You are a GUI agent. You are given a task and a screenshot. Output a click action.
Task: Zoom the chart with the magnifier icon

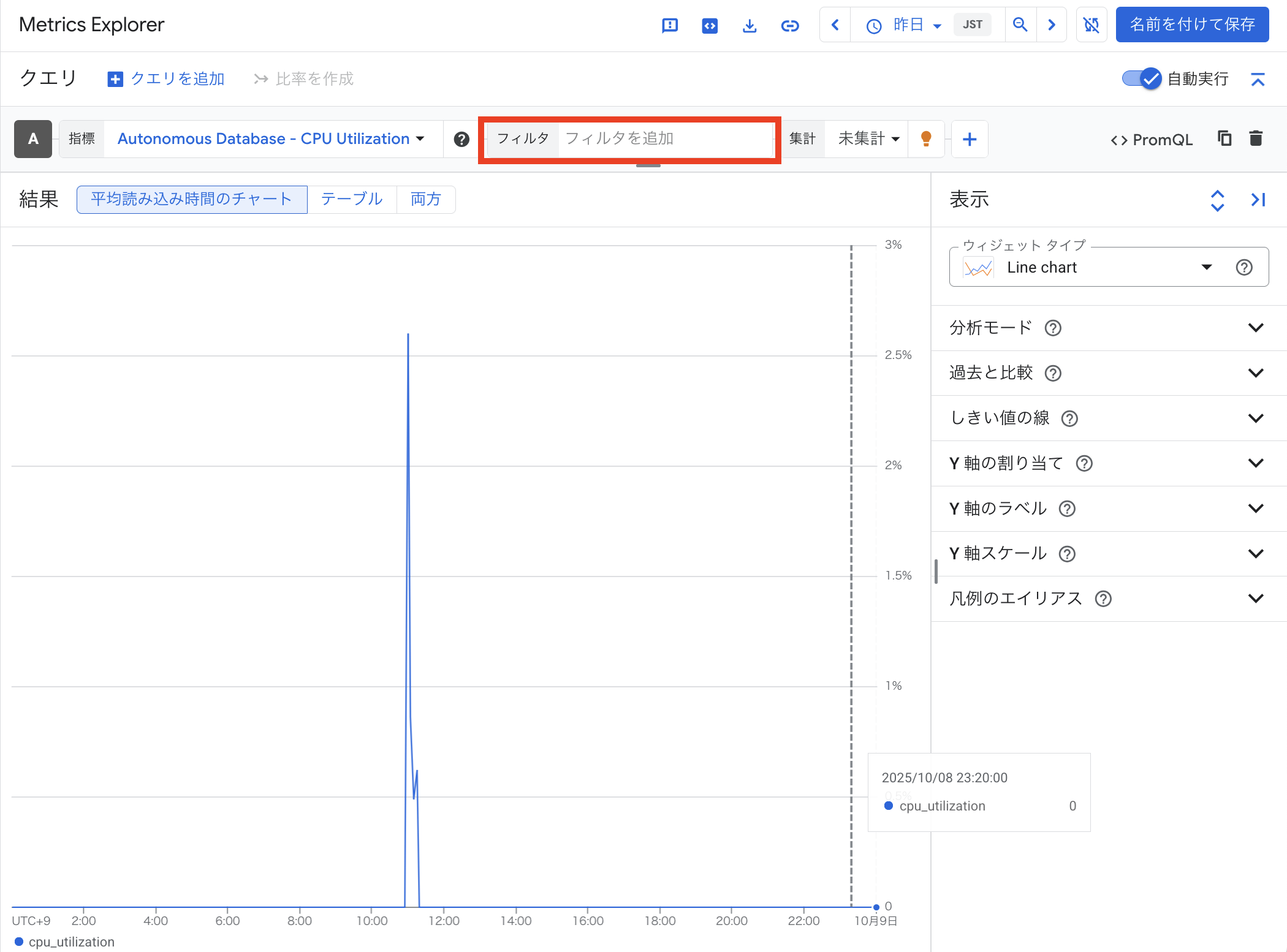(1020, 25)
